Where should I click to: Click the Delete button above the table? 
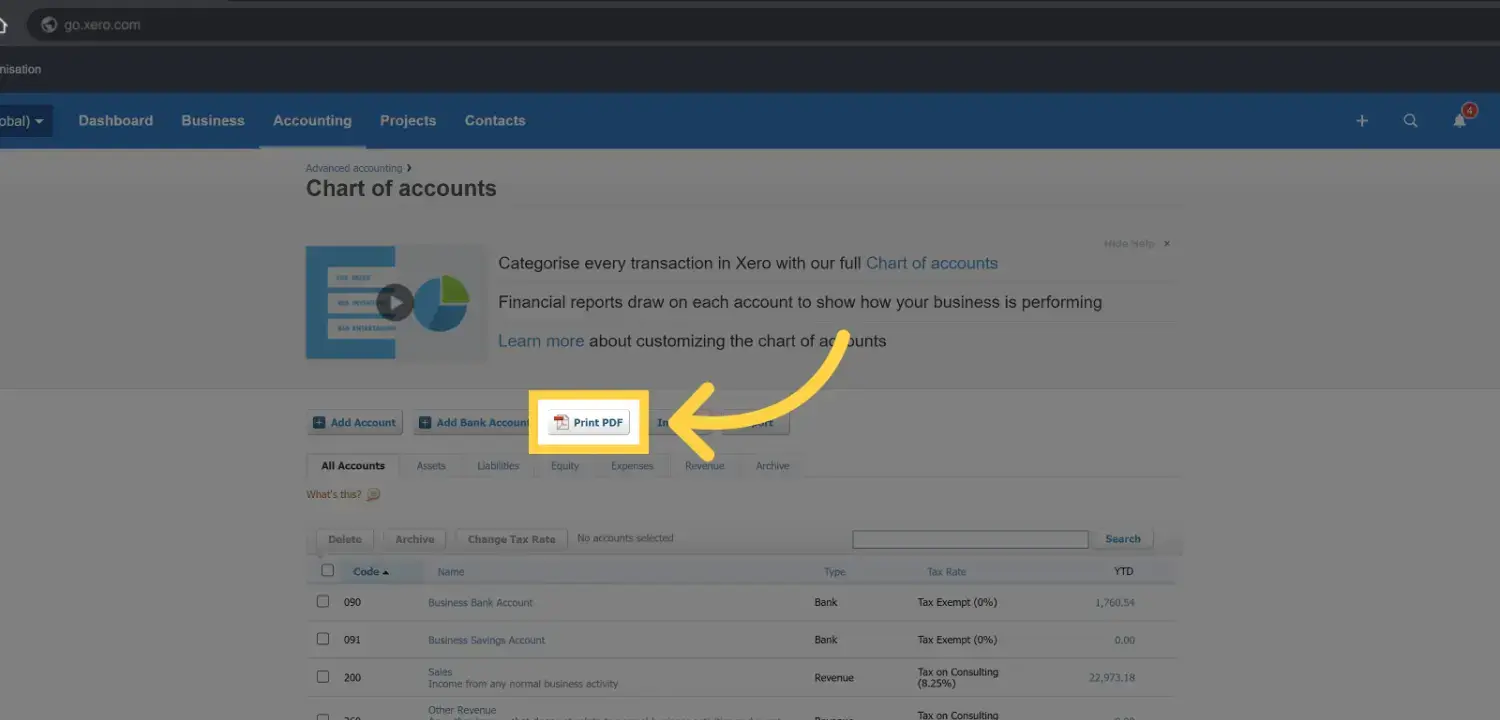(345, 539)
